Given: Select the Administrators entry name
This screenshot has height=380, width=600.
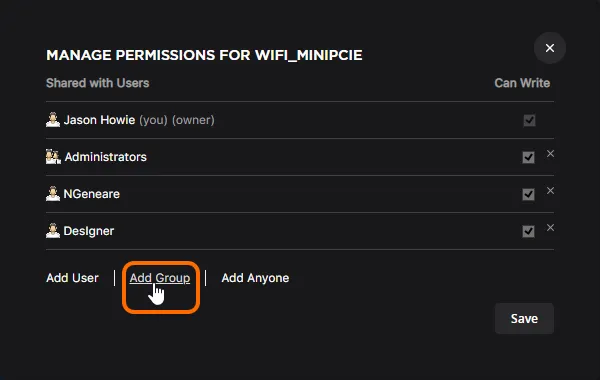Looking at the screenshot, I should (106, 157).
